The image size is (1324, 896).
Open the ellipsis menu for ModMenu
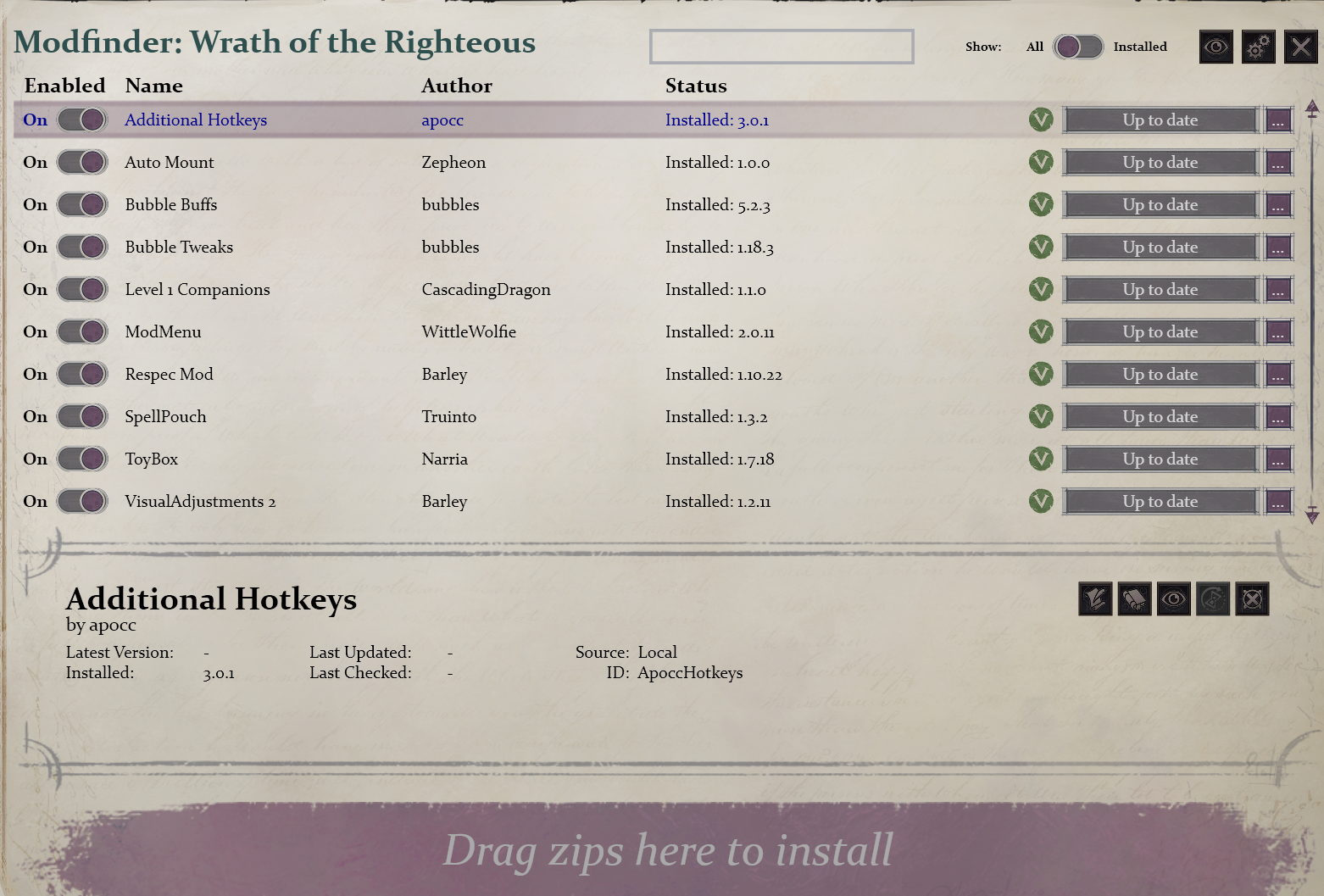click(1278, 331)
